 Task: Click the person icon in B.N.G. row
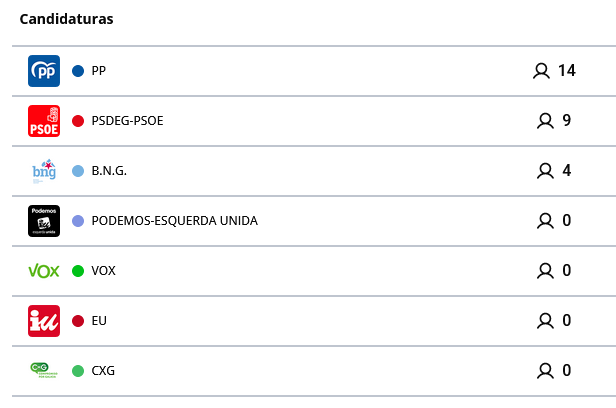(545, 171)
